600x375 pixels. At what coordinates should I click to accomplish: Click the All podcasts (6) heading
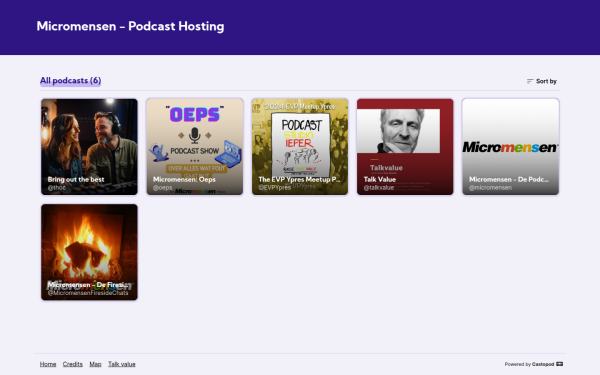click(x=70, y=80)
